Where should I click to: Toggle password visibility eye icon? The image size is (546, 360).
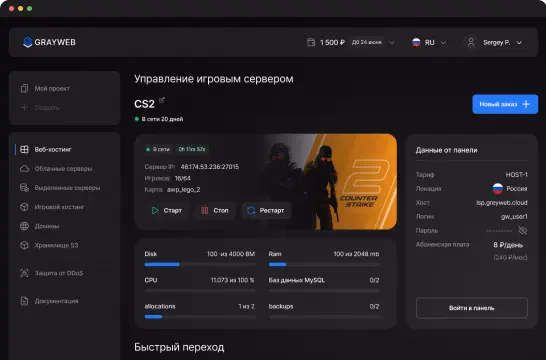click(522, 230)
